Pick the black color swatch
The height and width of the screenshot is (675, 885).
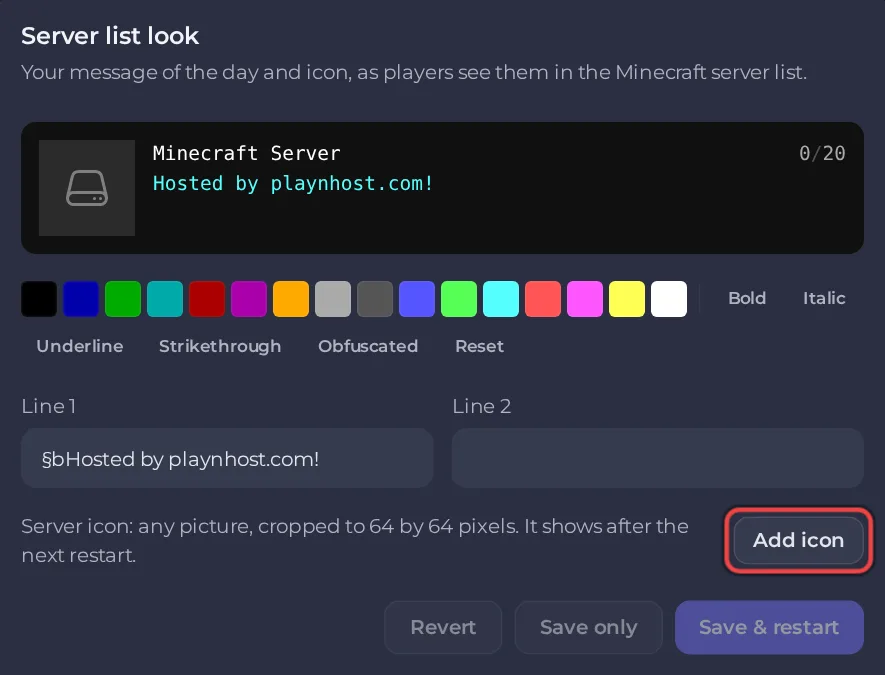point(39,299)
